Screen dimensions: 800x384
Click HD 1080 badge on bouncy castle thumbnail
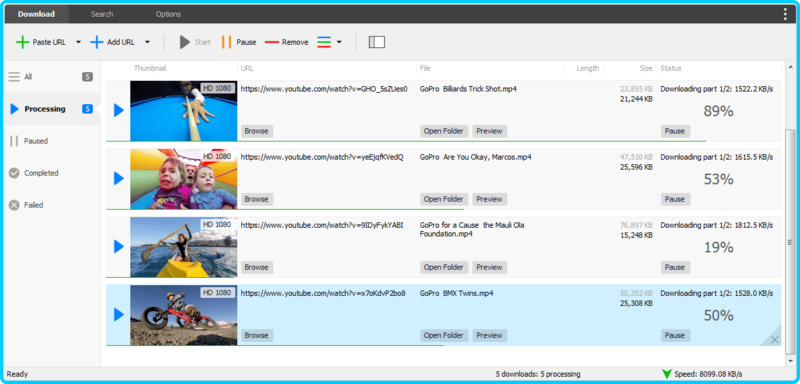click(x=218, y=157)
